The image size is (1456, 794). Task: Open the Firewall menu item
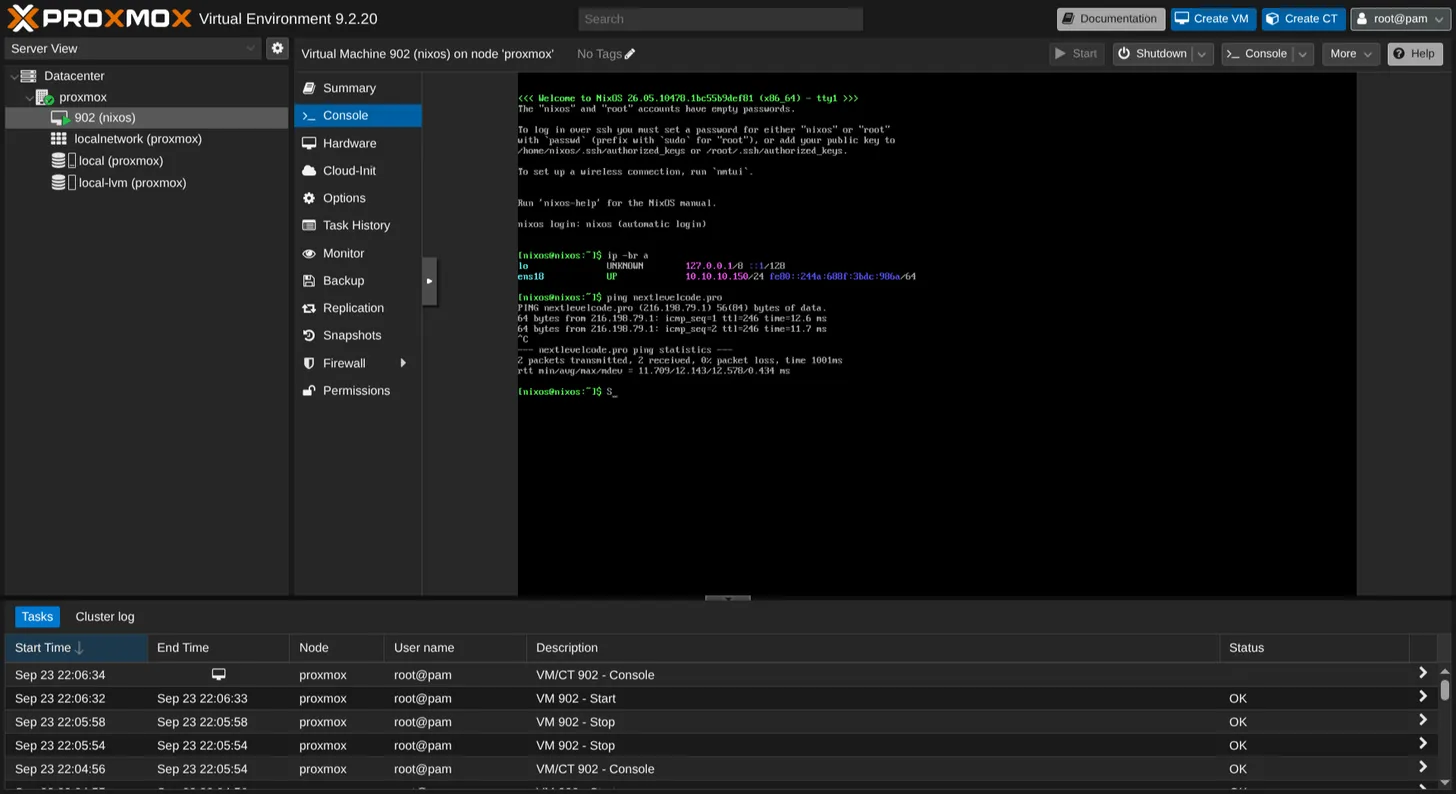coord(357,363)
